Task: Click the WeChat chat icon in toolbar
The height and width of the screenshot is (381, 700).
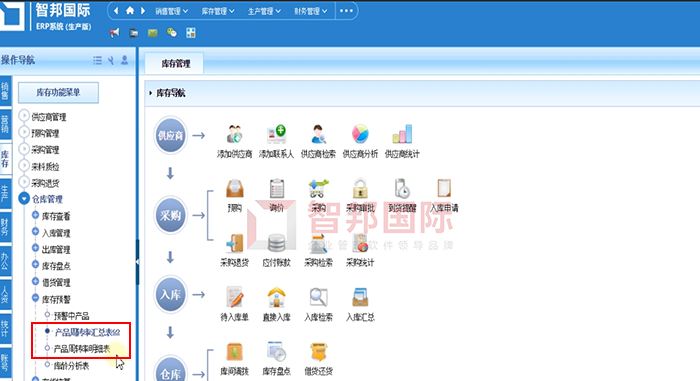Action: [171, 32]
